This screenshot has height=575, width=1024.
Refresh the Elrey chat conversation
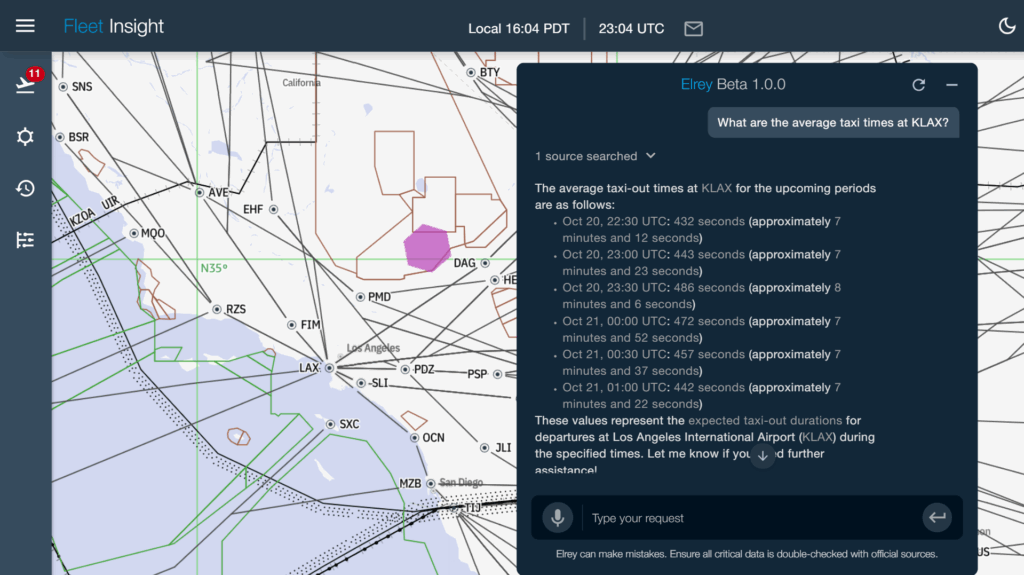[x=919, y=85]
